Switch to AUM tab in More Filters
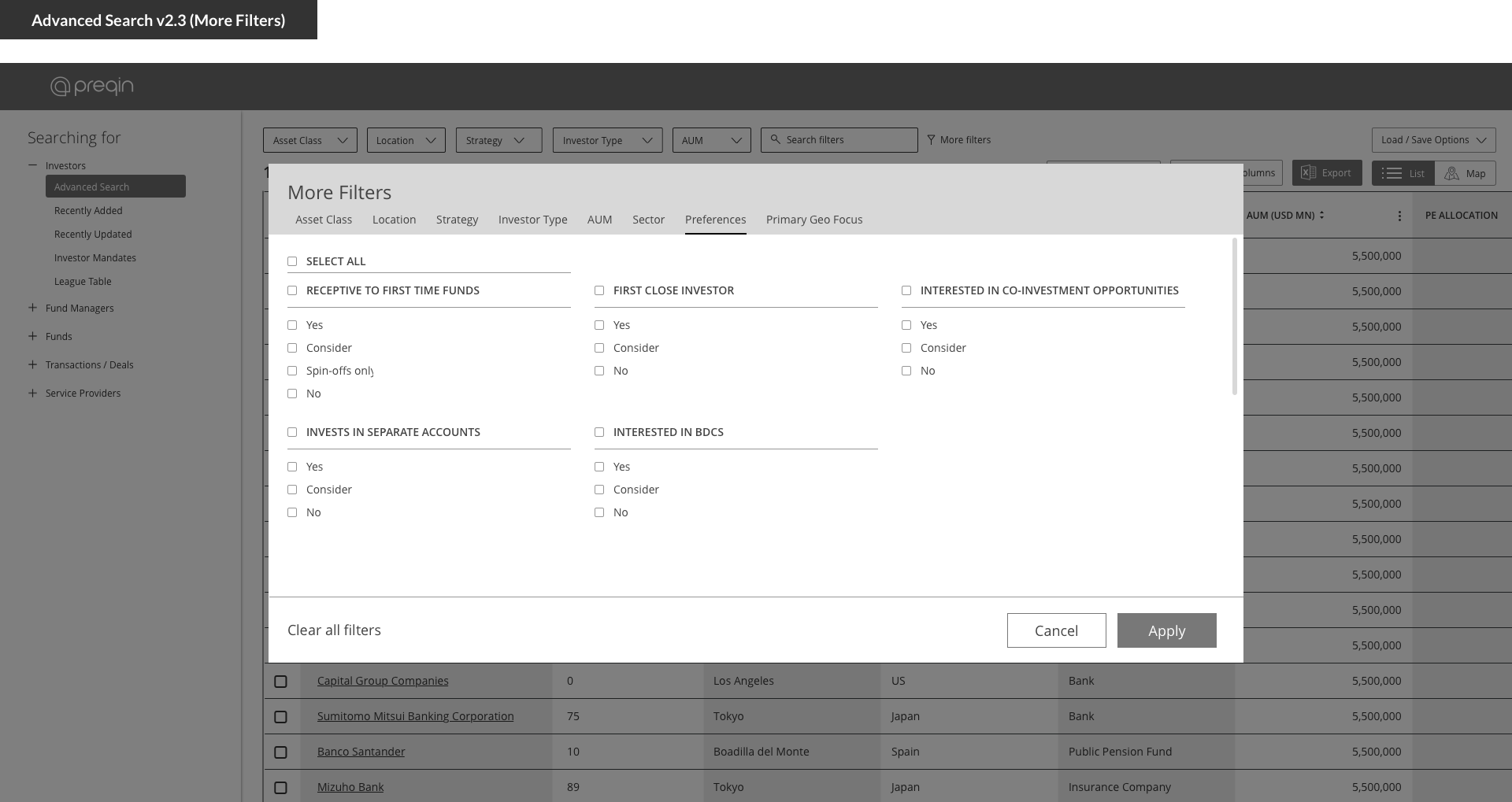The width and height of the screenshot is (1512, 802). pyautogui.click(x=599, y=220)
